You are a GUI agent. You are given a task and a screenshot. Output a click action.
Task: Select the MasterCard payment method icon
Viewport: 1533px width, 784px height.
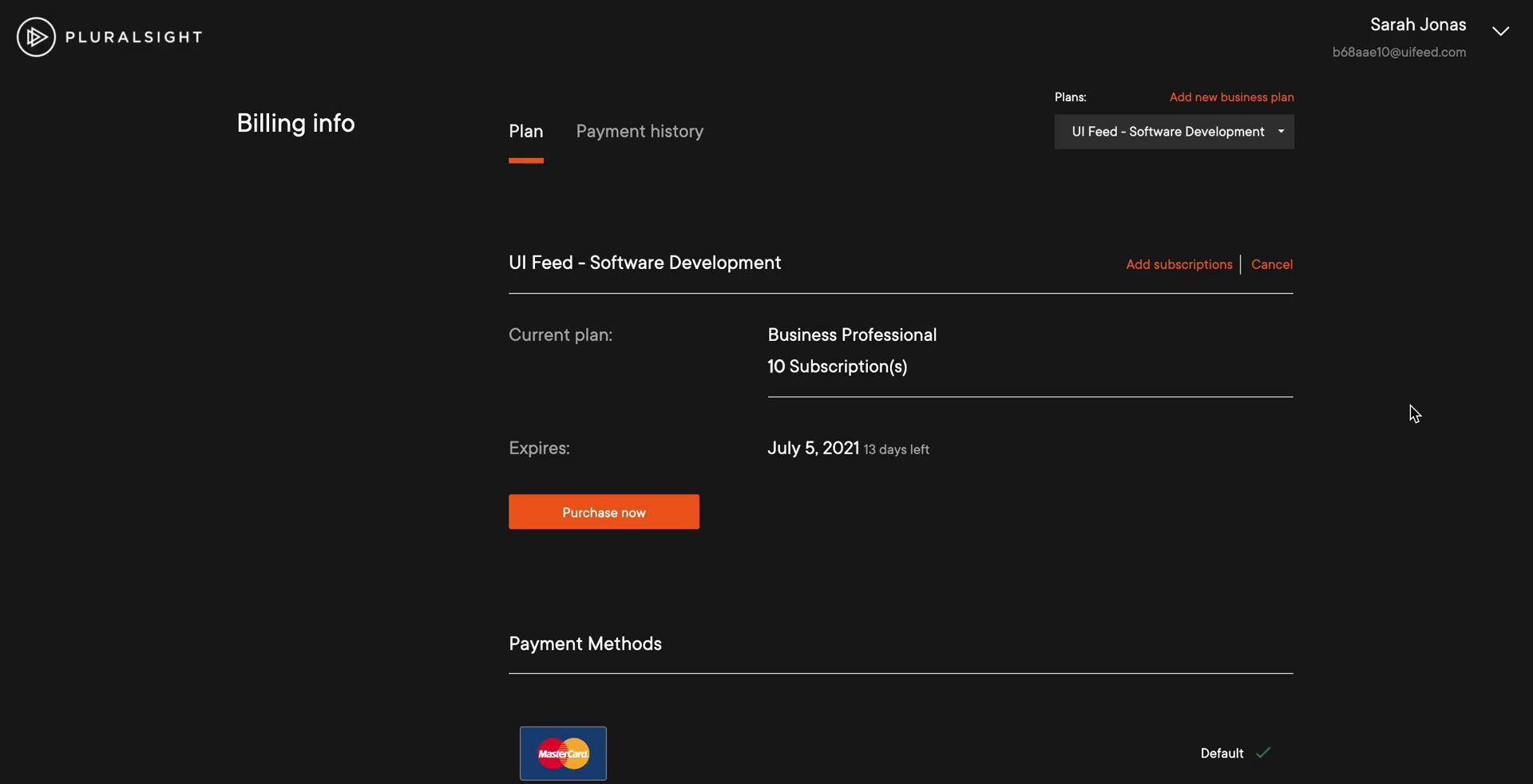(563, 753)
